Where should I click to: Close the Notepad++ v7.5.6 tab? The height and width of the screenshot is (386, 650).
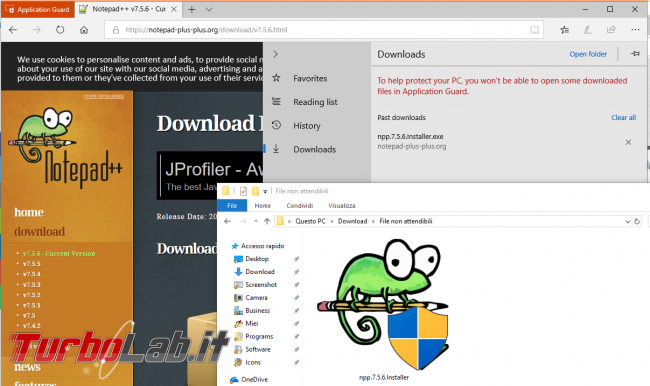tap(174, 9)
